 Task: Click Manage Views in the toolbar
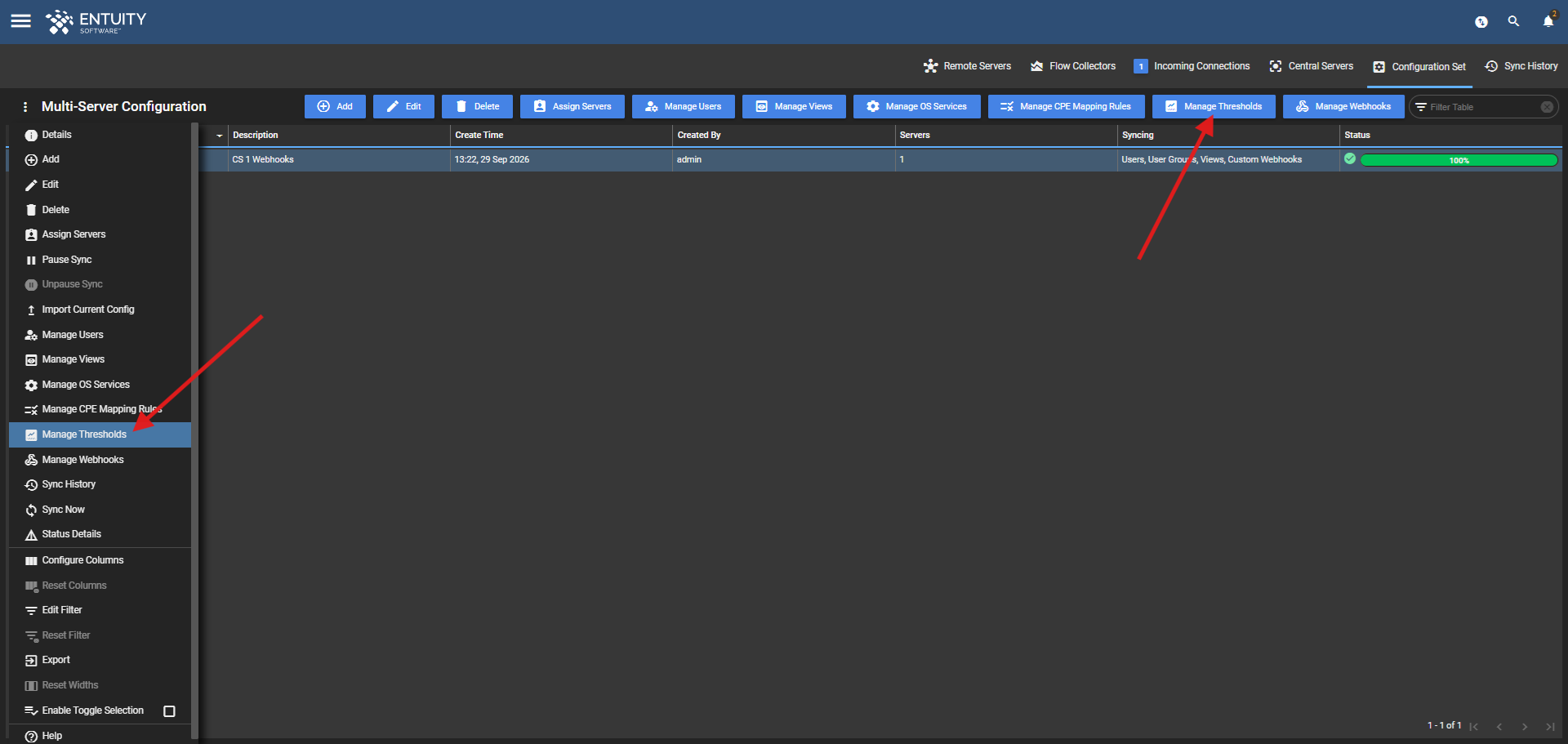pyautogui.click(x=794, y=107)
